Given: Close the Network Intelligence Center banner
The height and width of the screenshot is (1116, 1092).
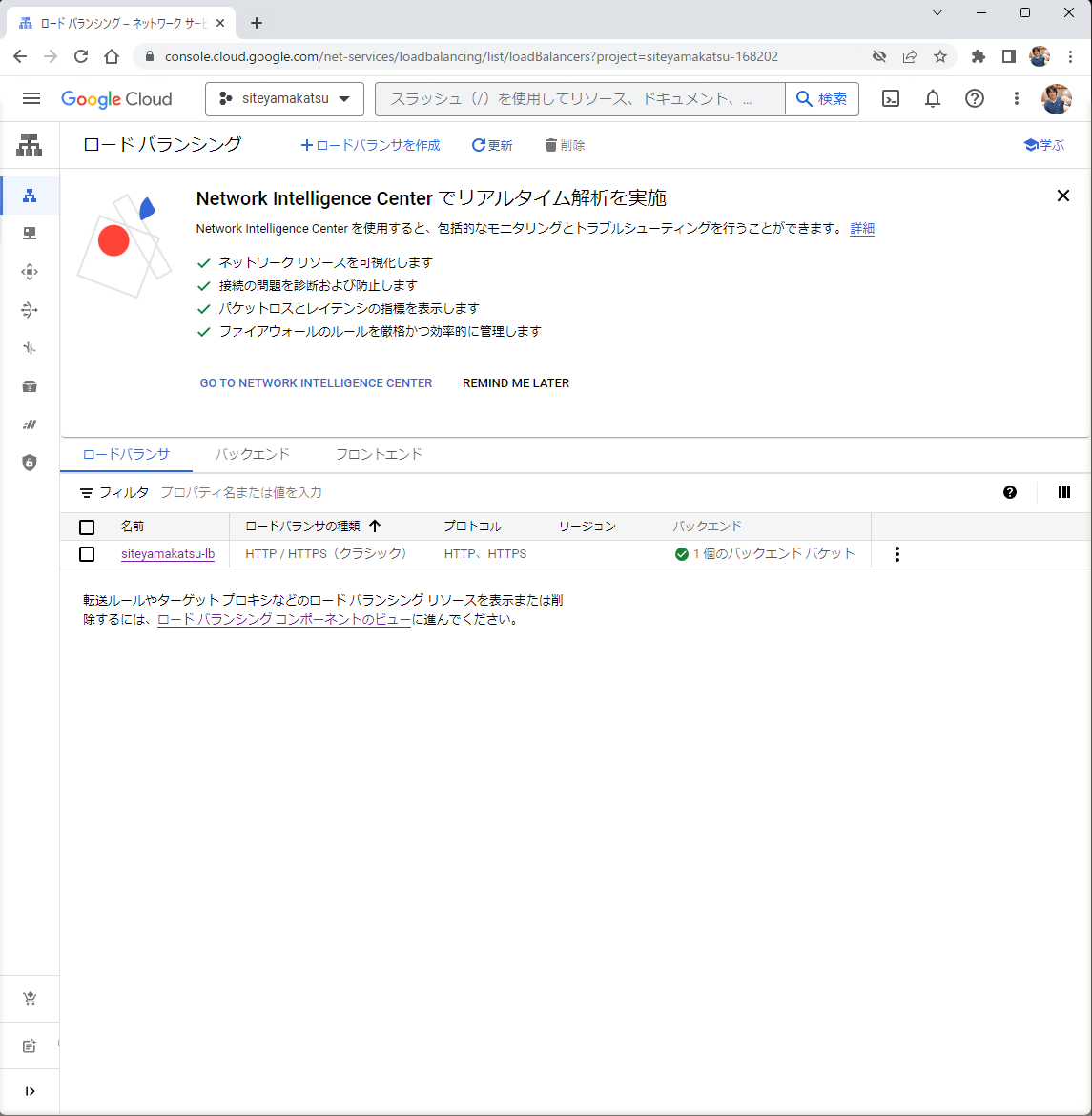Looking at the screenshot, I should (x=1062, y=196).
